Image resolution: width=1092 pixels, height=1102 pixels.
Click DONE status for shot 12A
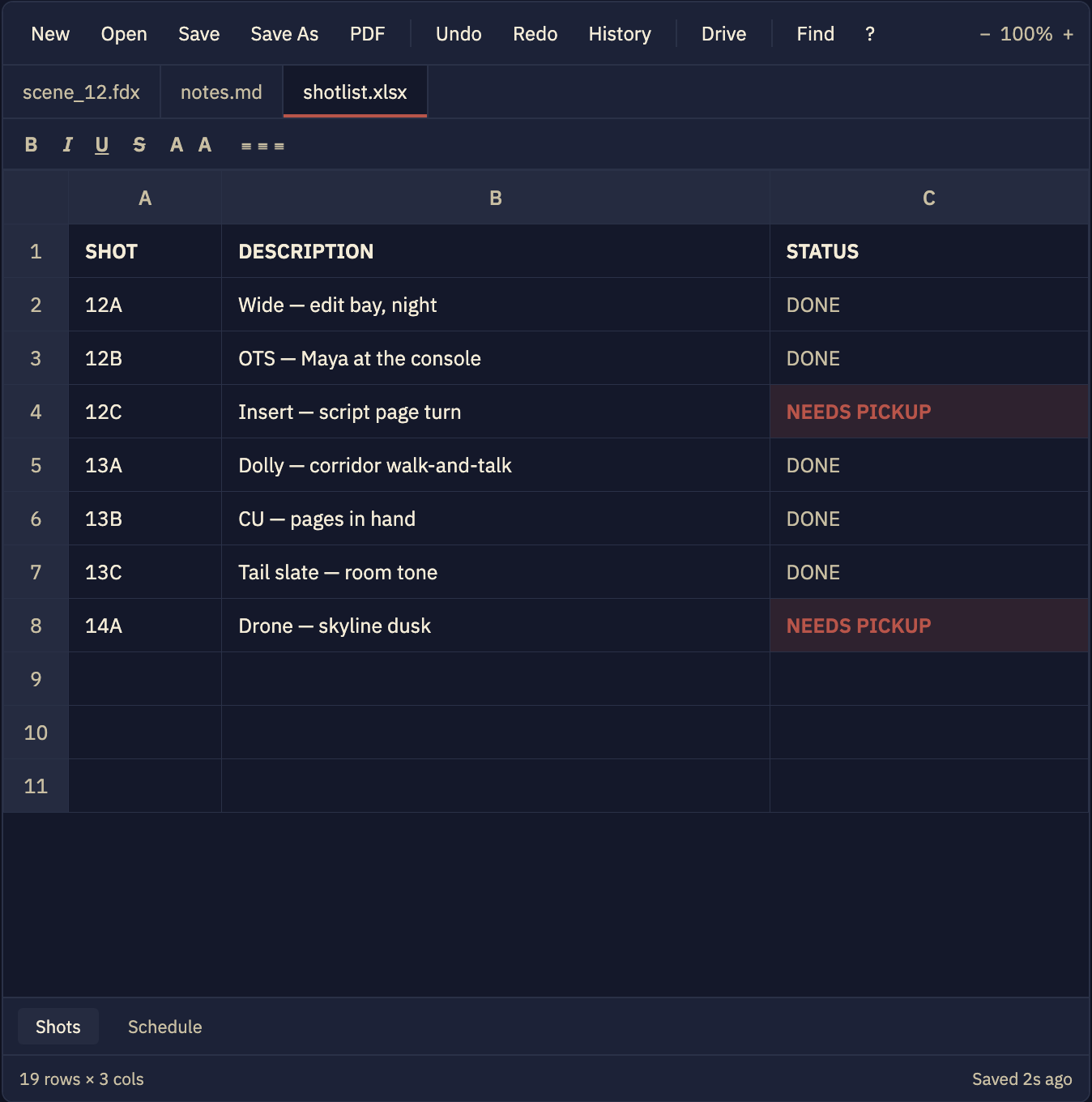pos(929,305)
